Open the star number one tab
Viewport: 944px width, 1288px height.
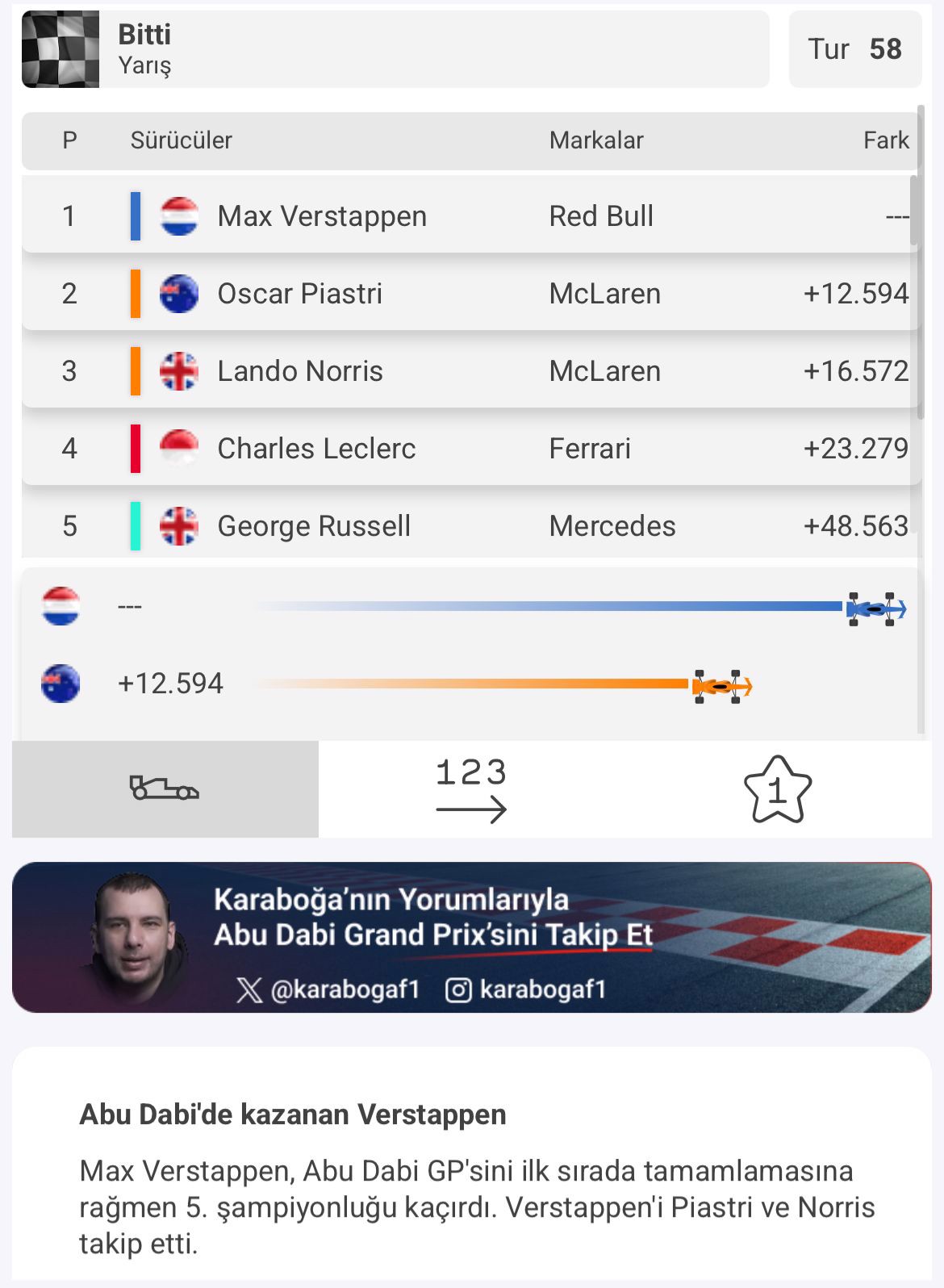click(777, 788)
